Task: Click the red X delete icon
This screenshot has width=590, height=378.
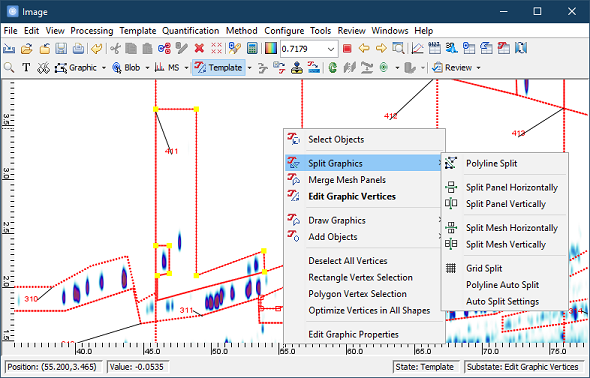Action: [x=199, y=49]
